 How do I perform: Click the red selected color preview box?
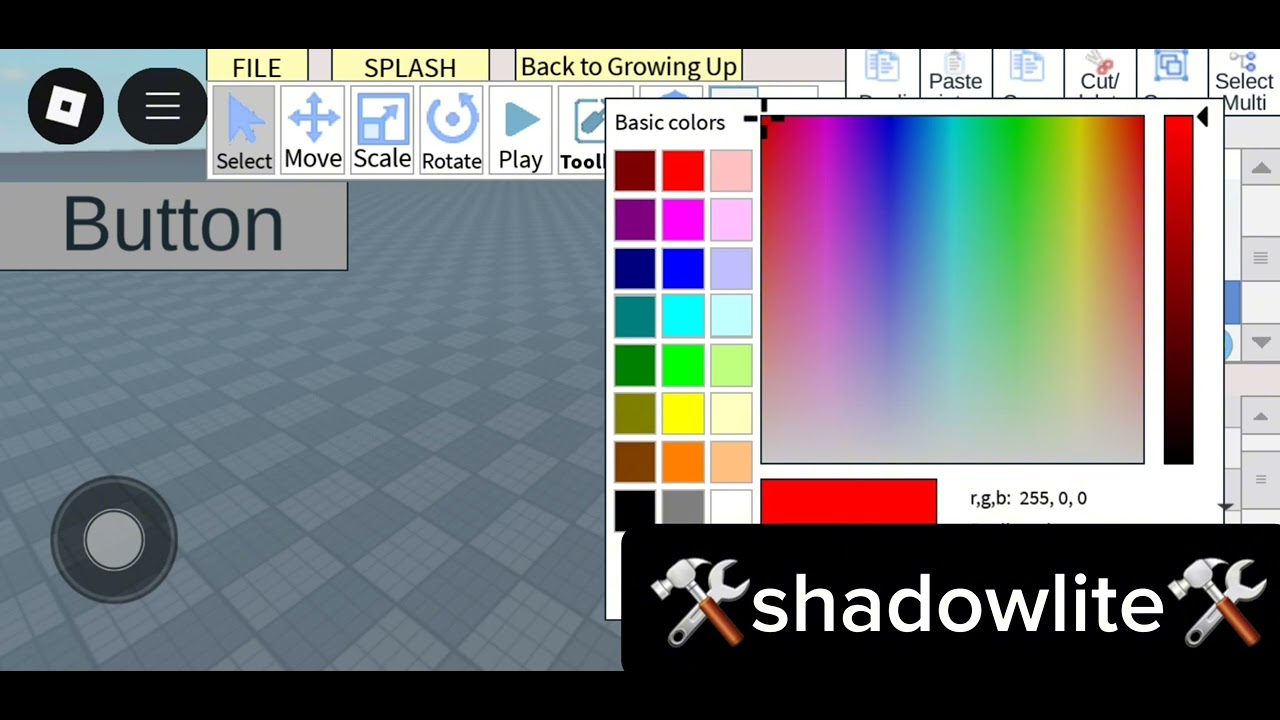pos(848,501)
